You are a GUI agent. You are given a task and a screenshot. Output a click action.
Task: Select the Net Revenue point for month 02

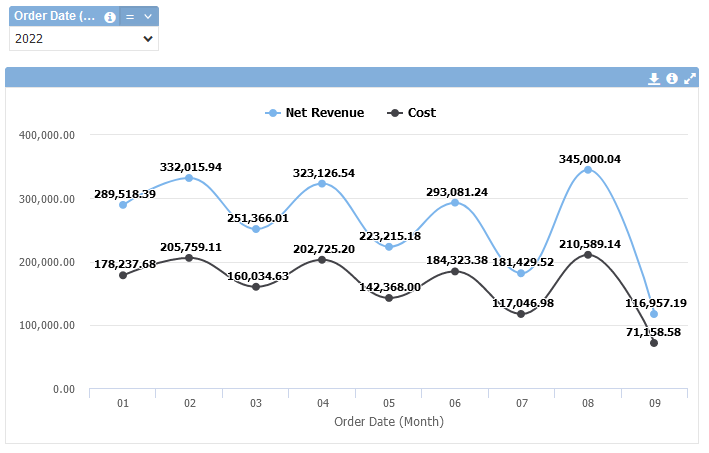[189, 178]
